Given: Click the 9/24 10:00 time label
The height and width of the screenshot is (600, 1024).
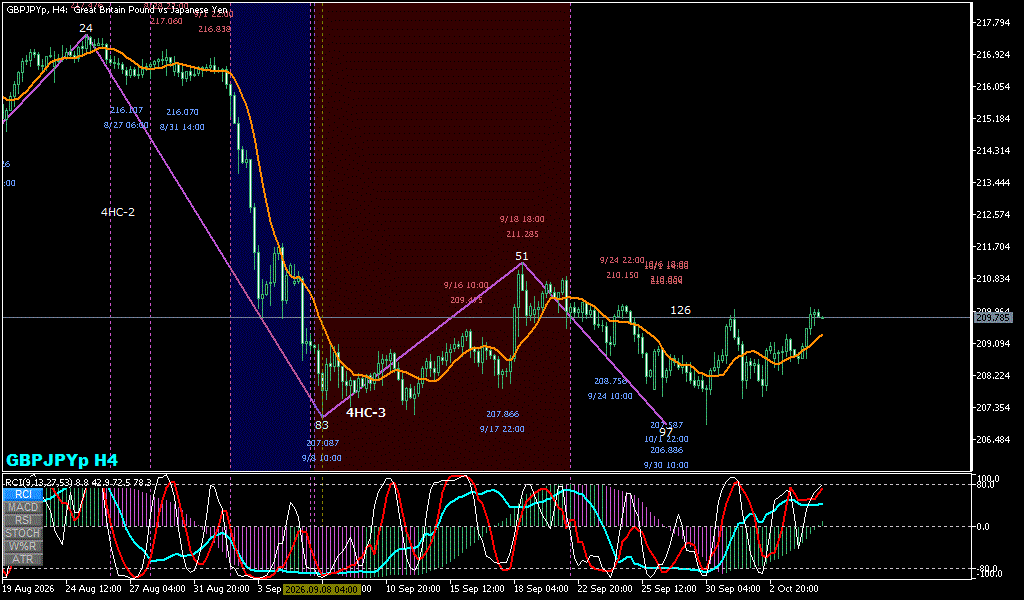Looking at the screenshot, I should (610, 396).
